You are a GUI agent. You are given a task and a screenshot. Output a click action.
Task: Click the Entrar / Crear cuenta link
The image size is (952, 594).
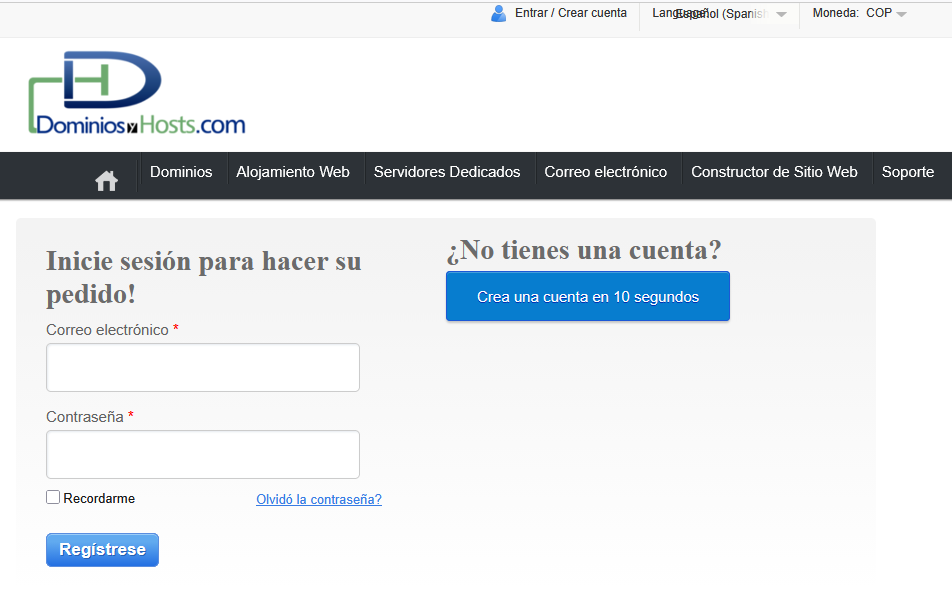tap(570, 13)
